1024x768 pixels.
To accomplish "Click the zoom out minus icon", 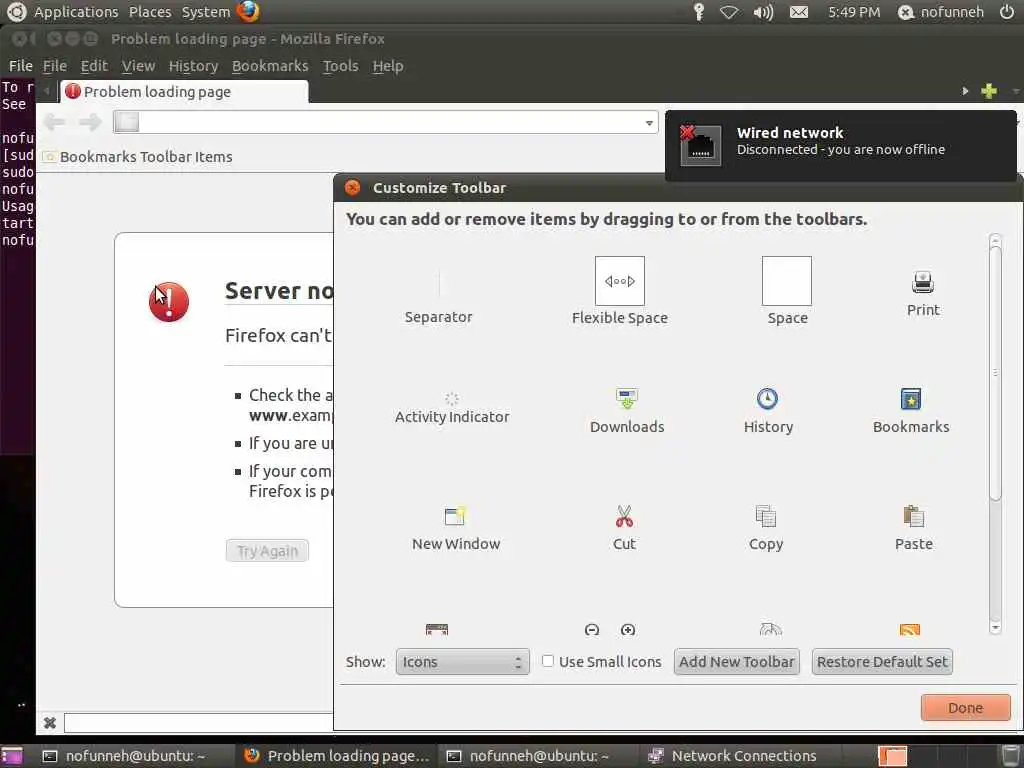I will coord(592,630).
